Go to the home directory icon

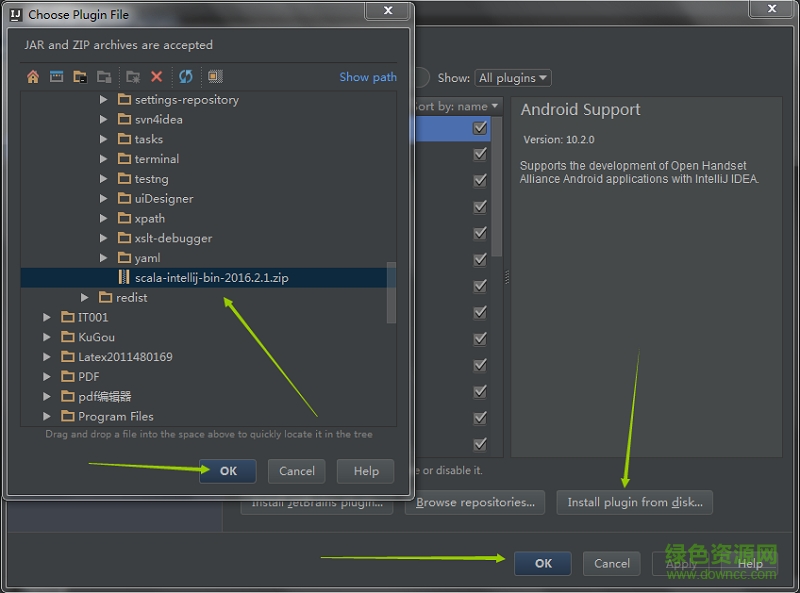click(x=33, y=77)
